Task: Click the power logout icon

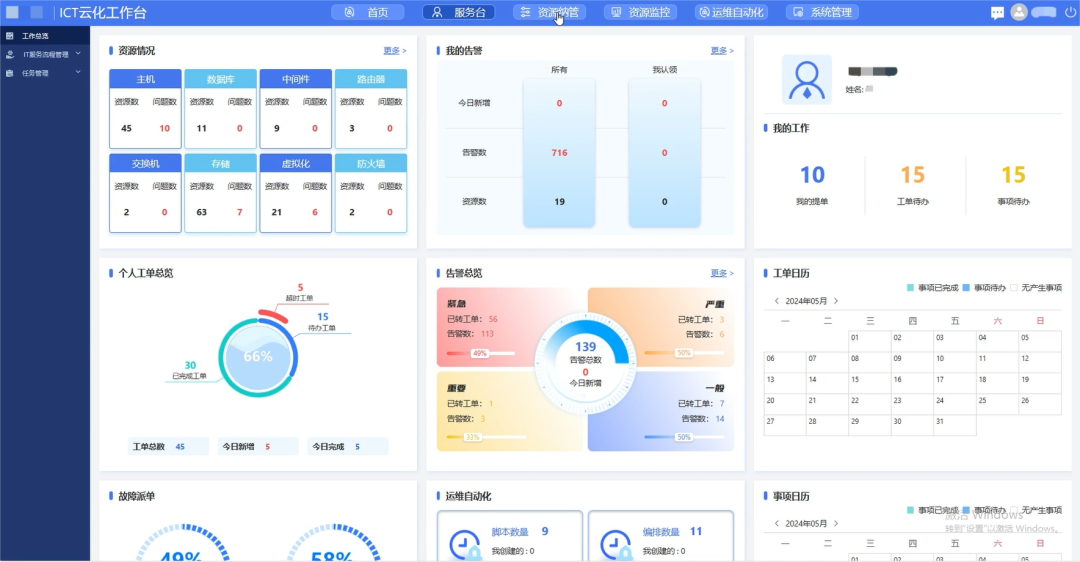Action: [x=1072, y=12]
